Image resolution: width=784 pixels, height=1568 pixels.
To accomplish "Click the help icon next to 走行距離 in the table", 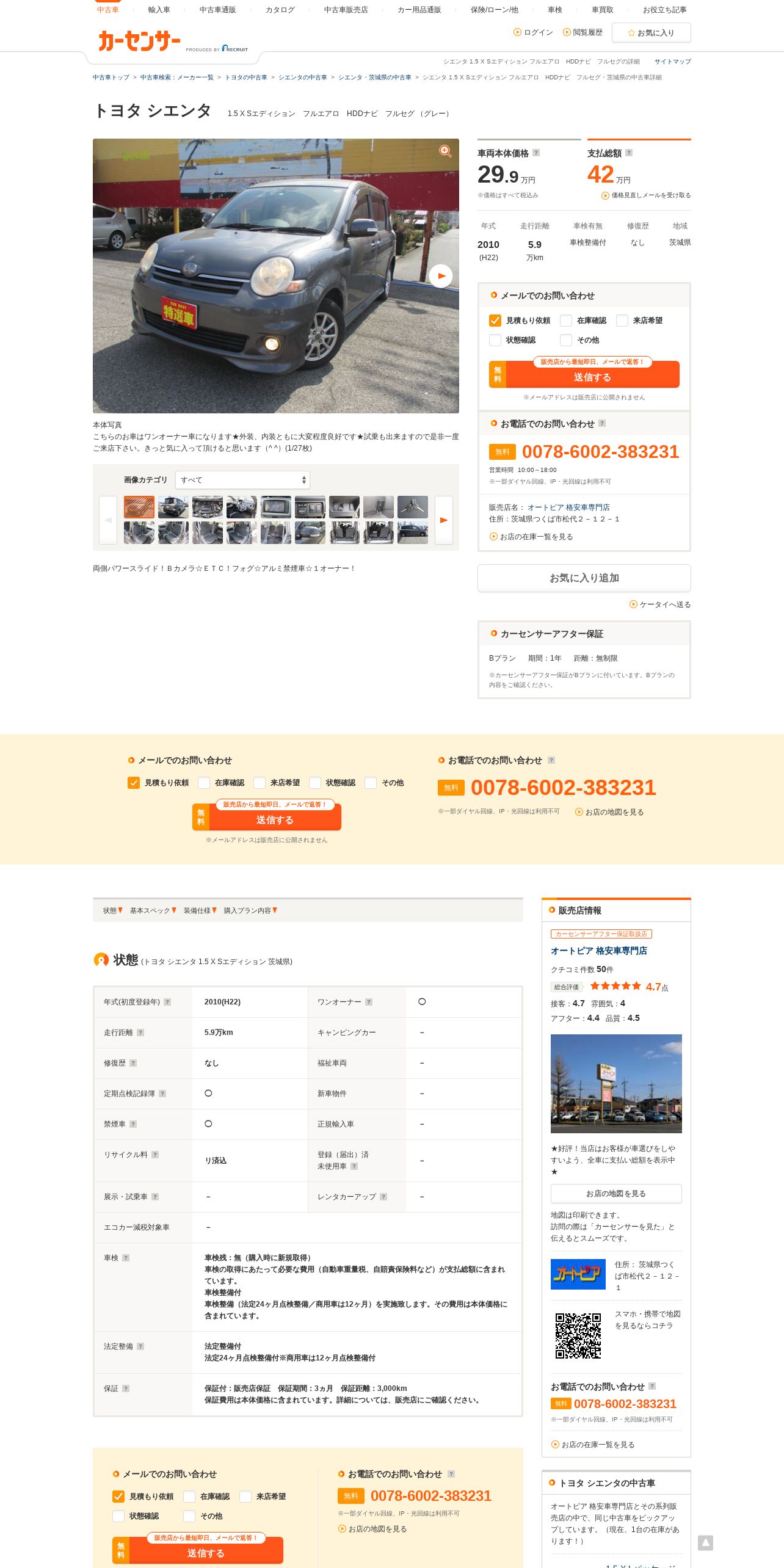I will 140,1033.
